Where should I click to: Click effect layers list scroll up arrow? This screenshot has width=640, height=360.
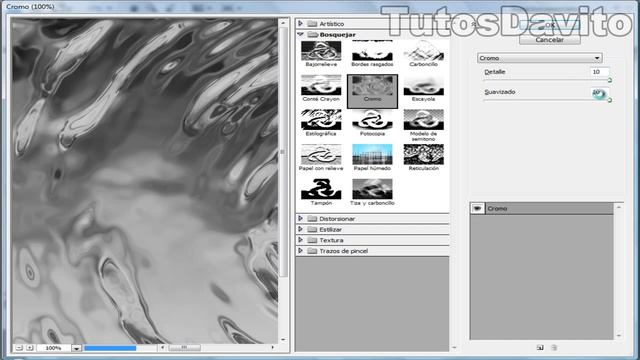619,207
